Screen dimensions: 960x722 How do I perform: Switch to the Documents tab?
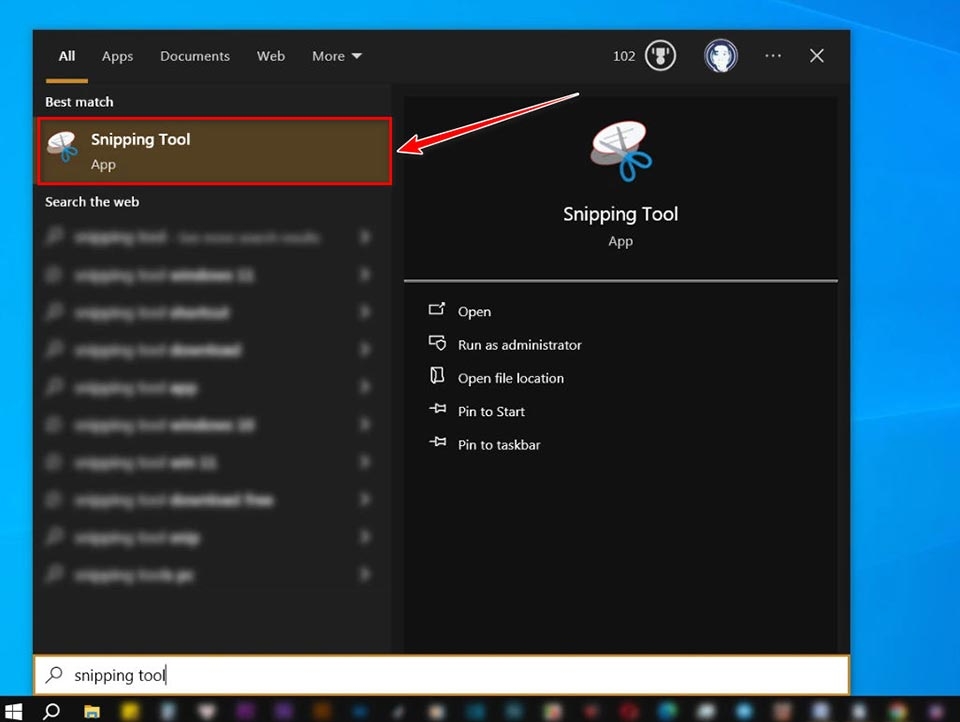click(x=195, y=56)
